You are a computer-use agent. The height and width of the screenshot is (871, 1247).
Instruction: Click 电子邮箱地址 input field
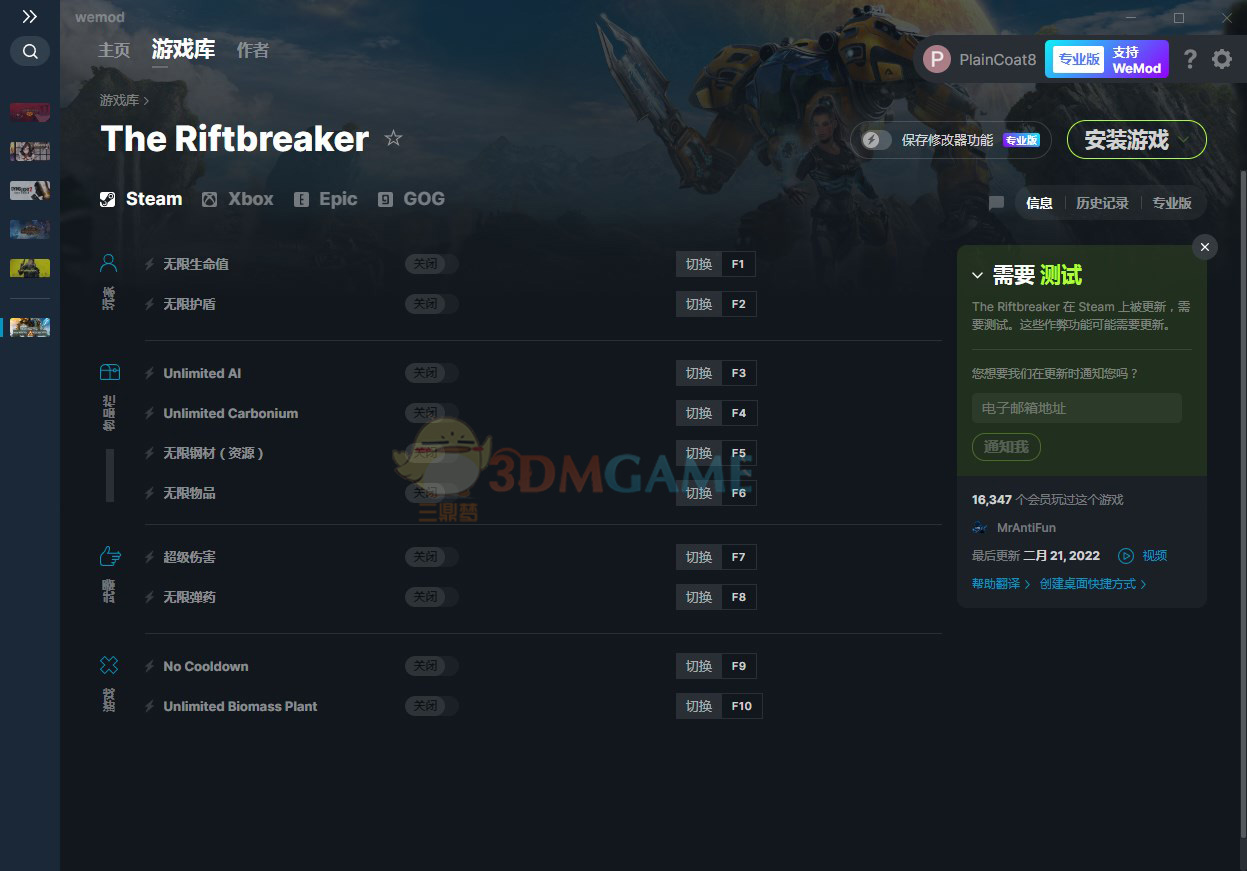(1077, 408)
